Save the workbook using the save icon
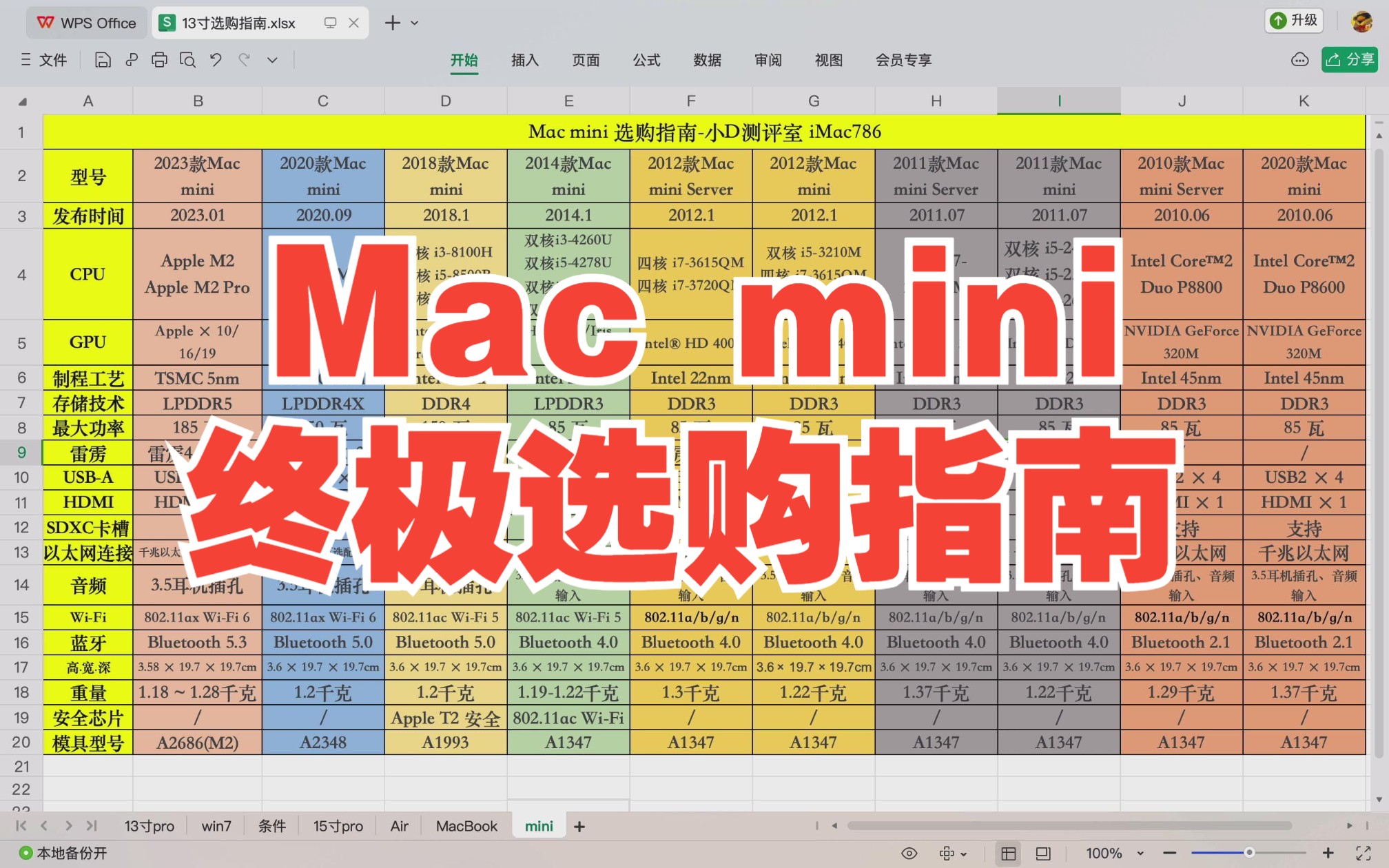Screen dimensions: 1389x868 point(102,60)
